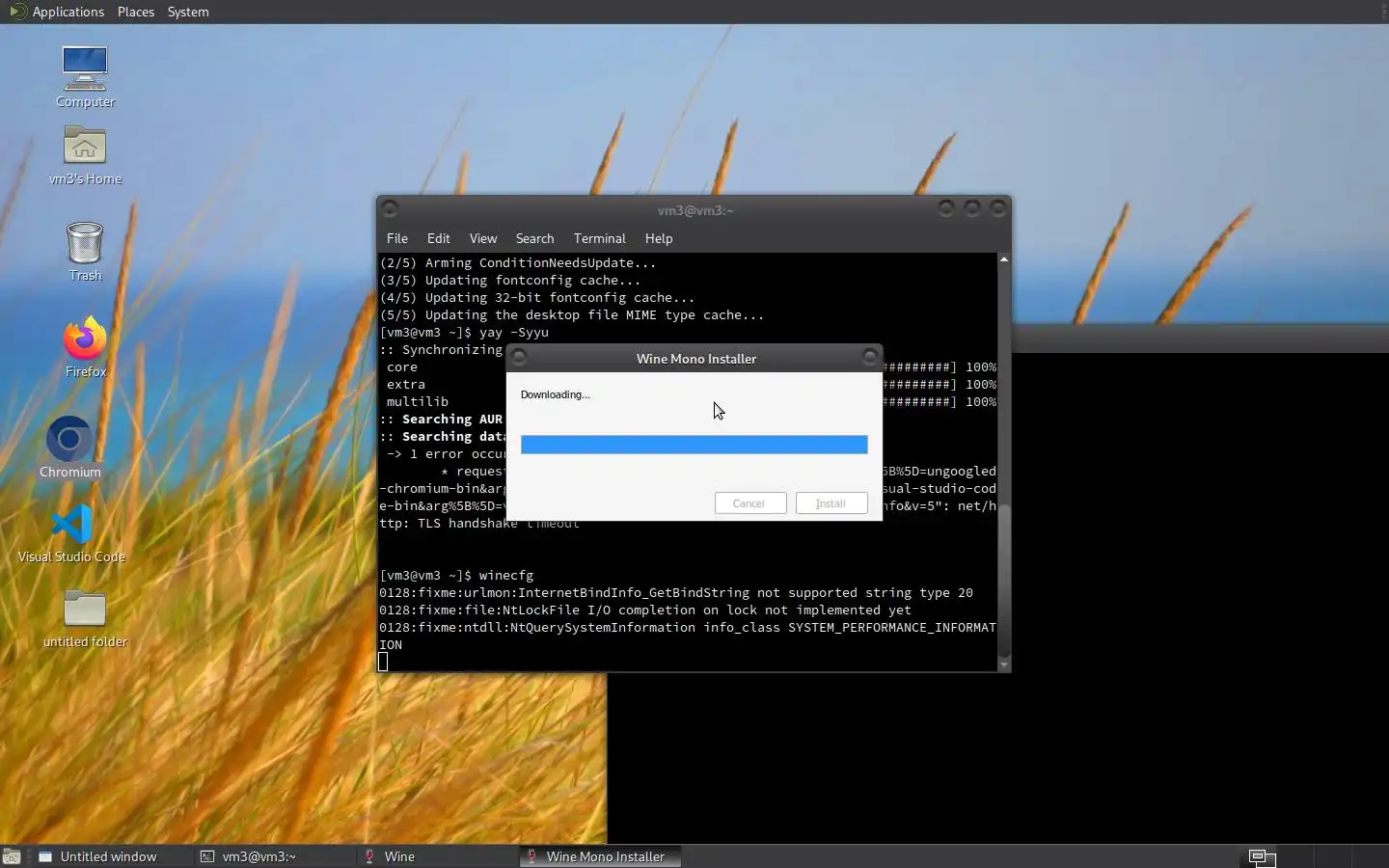Open the System menu in the top panel
This screenshot has width=1389, height=868.
point(188,12)
